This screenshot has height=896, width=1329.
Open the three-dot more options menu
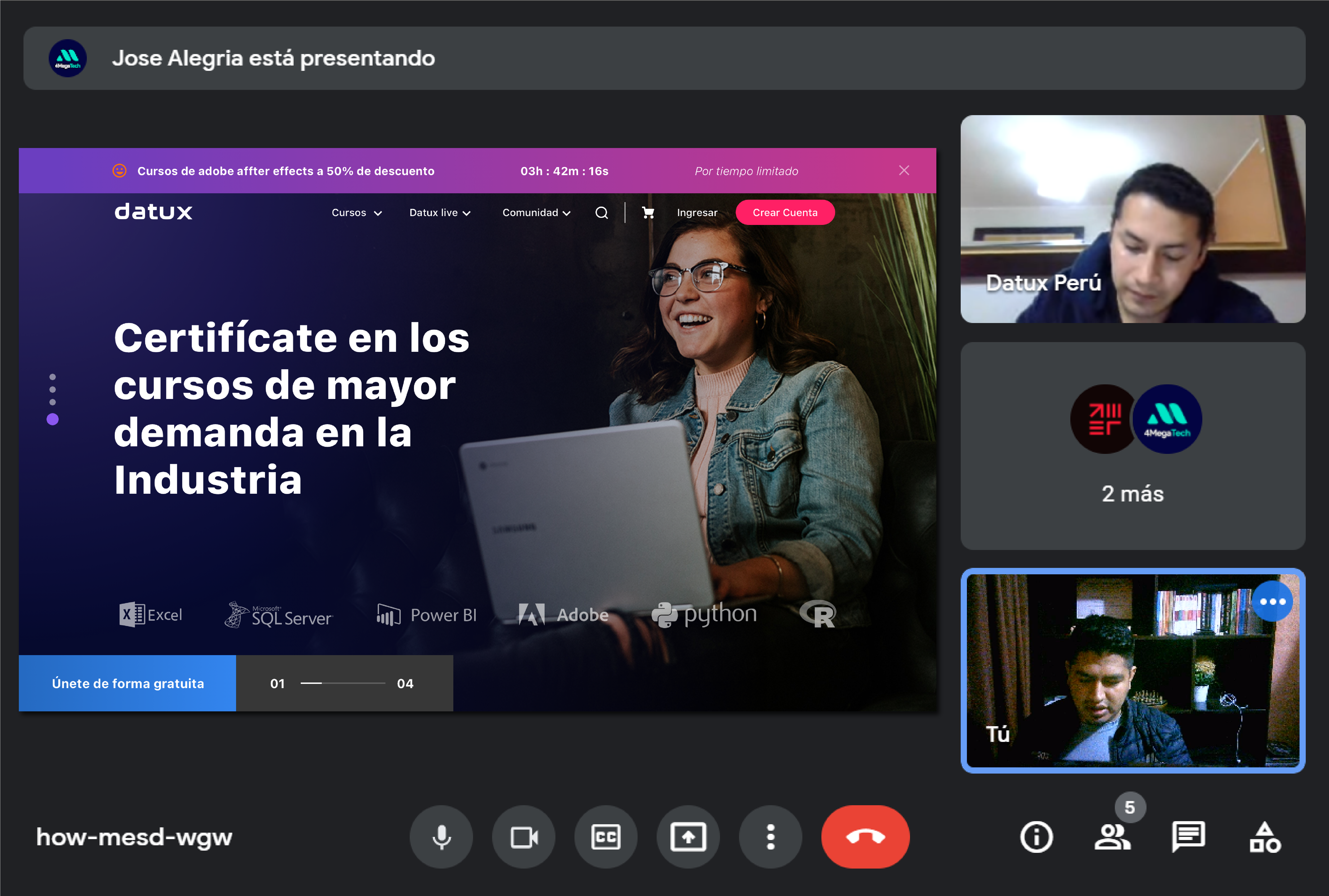click(x=770, y=837)
